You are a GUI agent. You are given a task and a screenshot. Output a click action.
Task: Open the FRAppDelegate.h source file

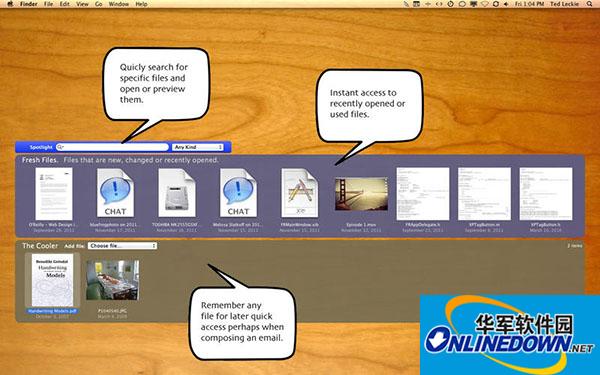click(x=423, y=194)
